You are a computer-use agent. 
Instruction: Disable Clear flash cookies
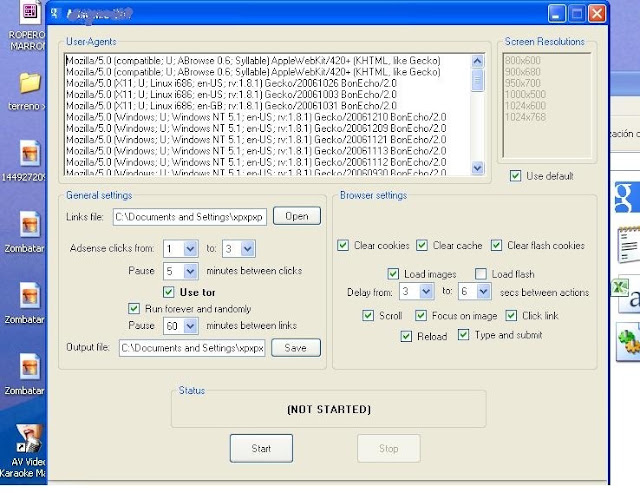pyautogui.click(x=496, y=245)
